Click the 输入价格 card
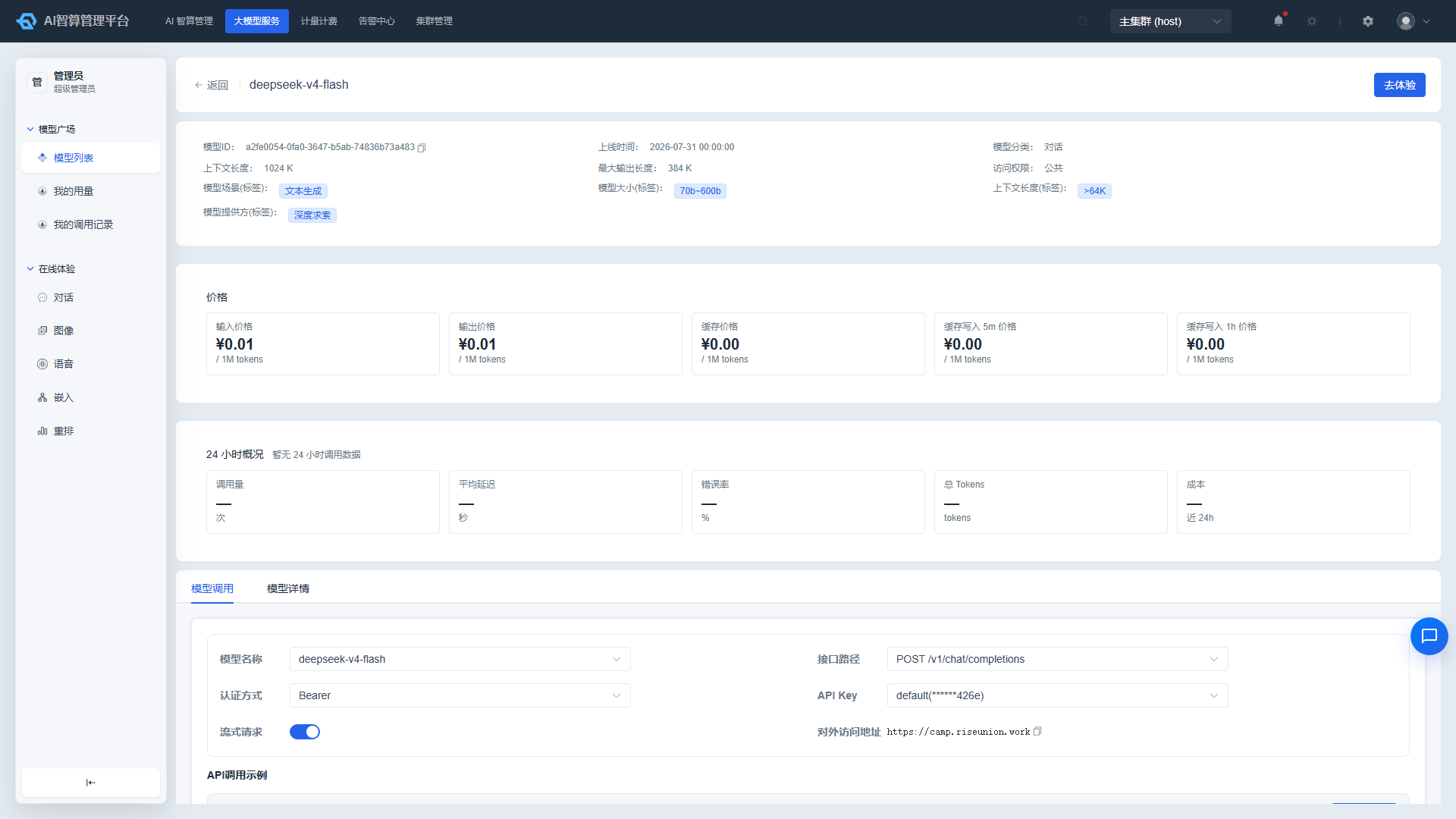1456x819 pixels. click(323, 344)
